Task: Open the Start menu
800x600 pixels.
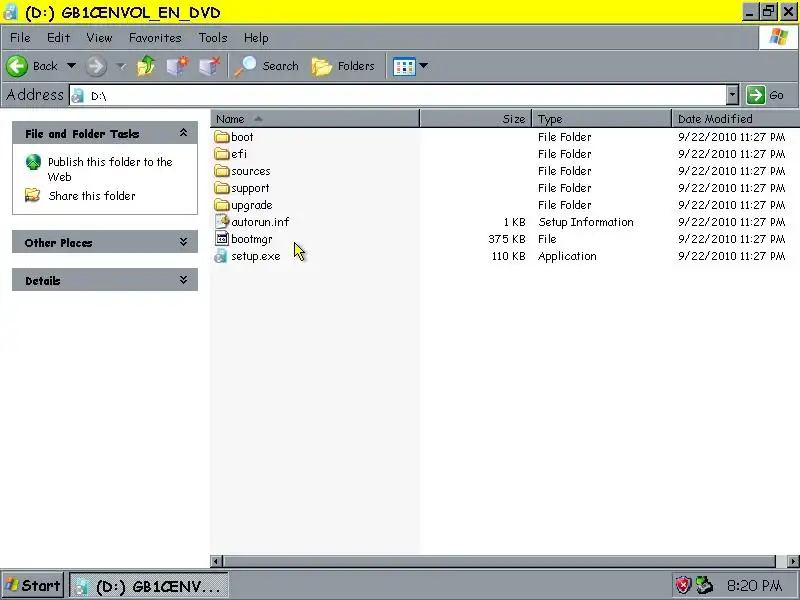Action: pyautogui.click(x=33, y=585)
